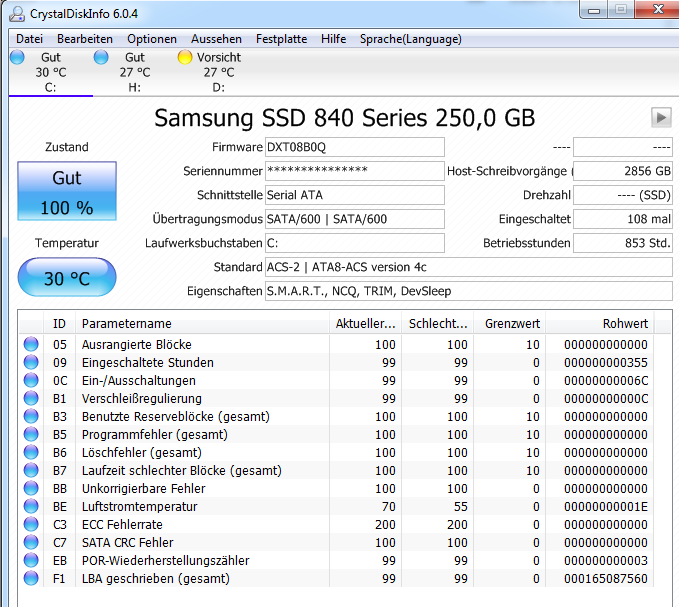679x607 pixels.
Task: Select the yellow Vorsicht orb for drive D:
Action: tap(185, 57)
